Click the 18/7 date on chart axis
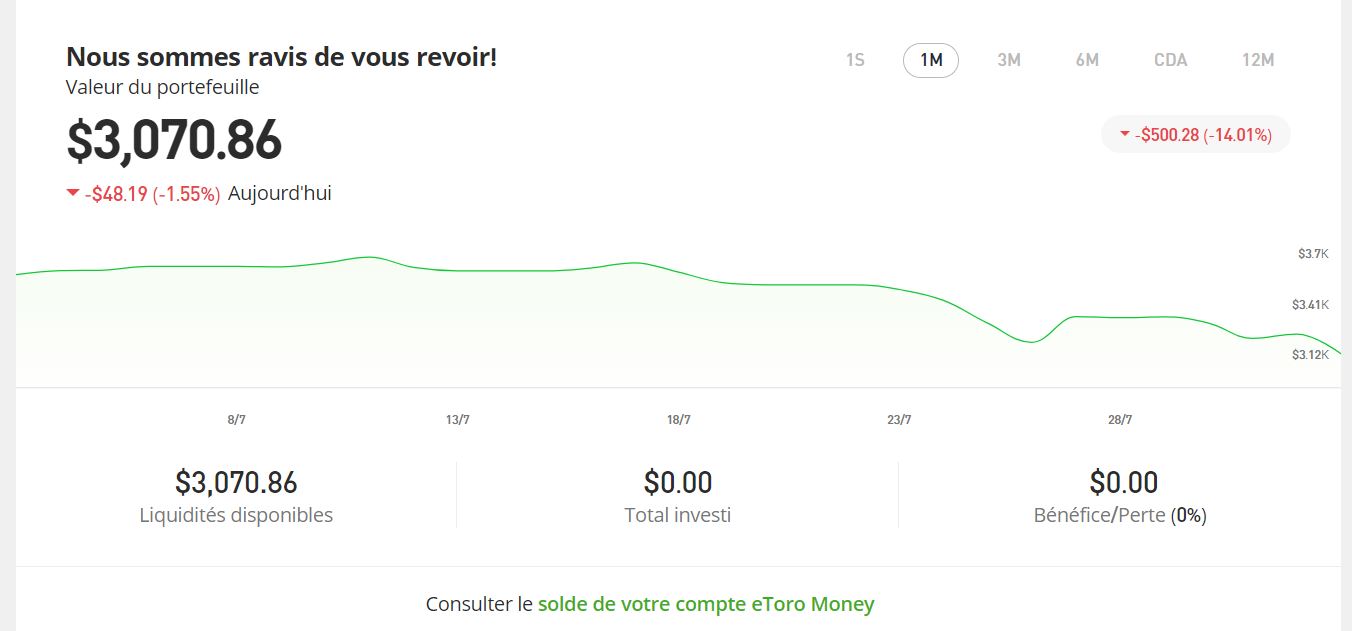 point(679,420)
